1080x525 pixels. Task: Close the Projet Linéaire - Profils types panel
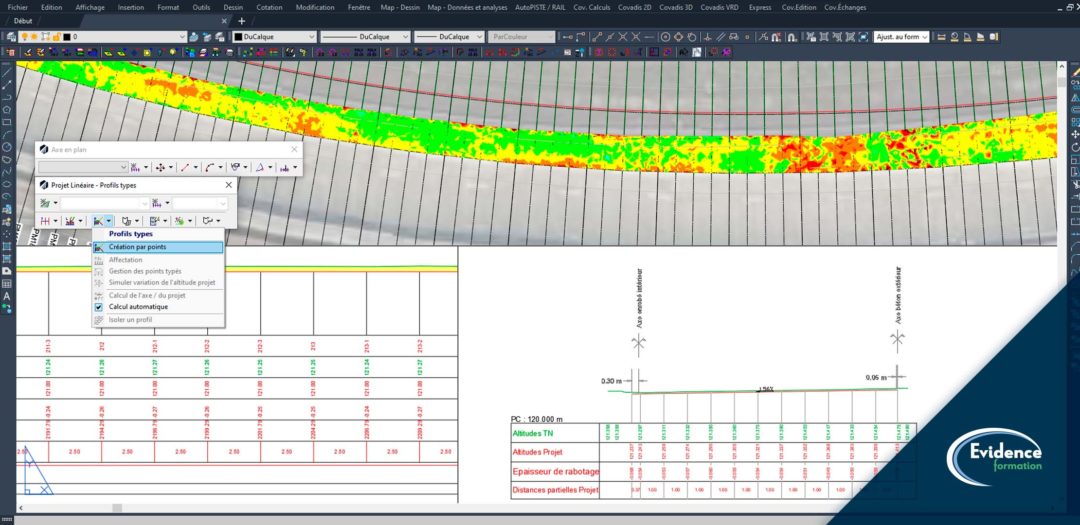tap(229, 185)
